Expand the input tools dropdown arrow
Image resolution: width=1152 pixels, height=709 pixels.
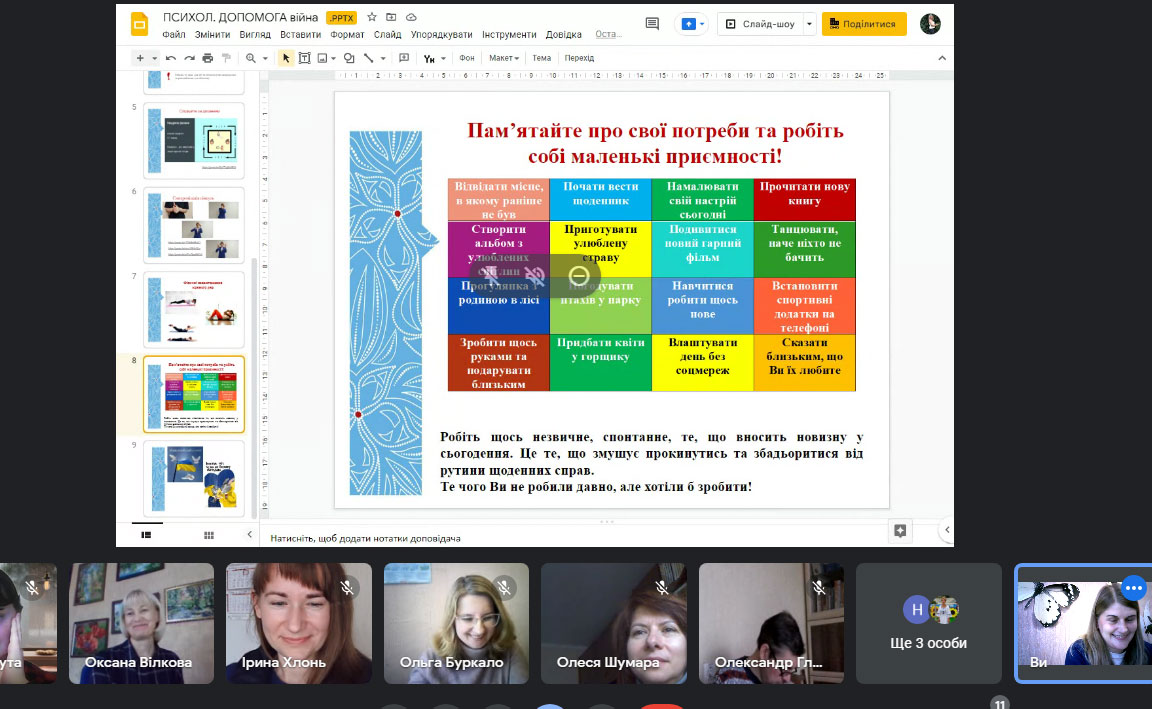[x=443, y=58]
